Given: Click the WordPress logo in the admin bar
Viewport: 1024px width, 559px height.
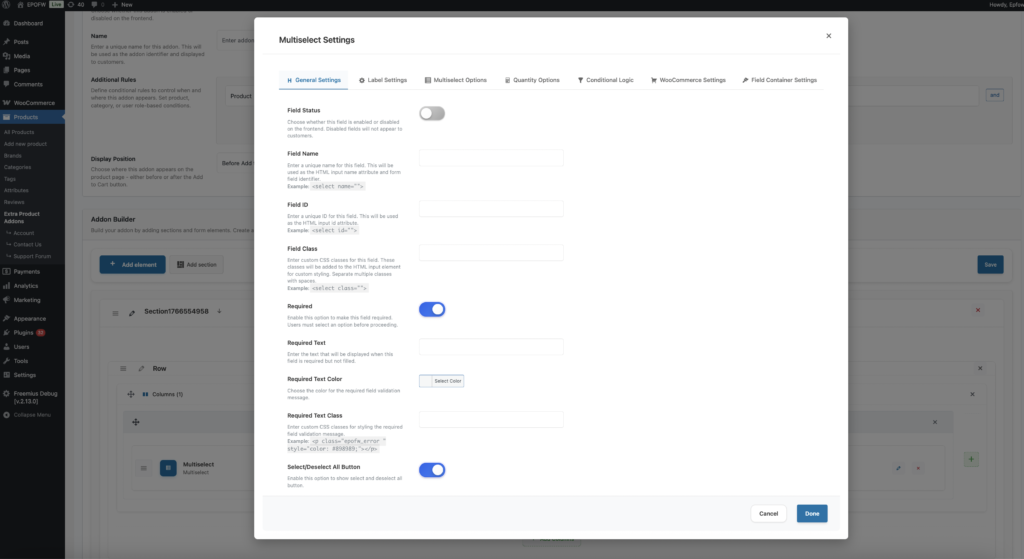Looking at the screenshot, I should point(8,5).
